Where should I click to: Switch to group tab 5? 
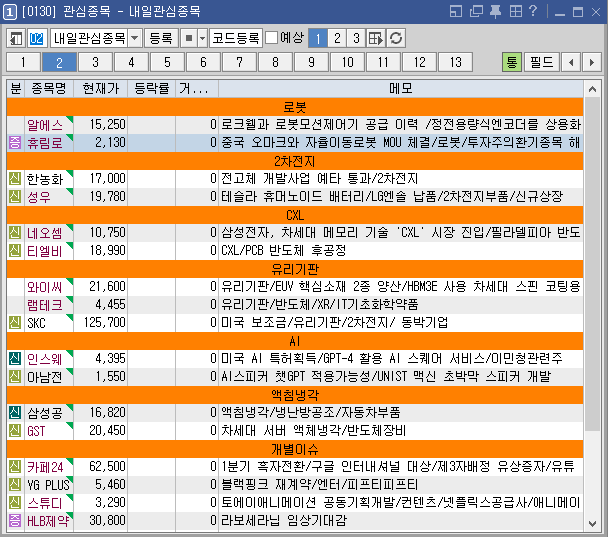167,62
